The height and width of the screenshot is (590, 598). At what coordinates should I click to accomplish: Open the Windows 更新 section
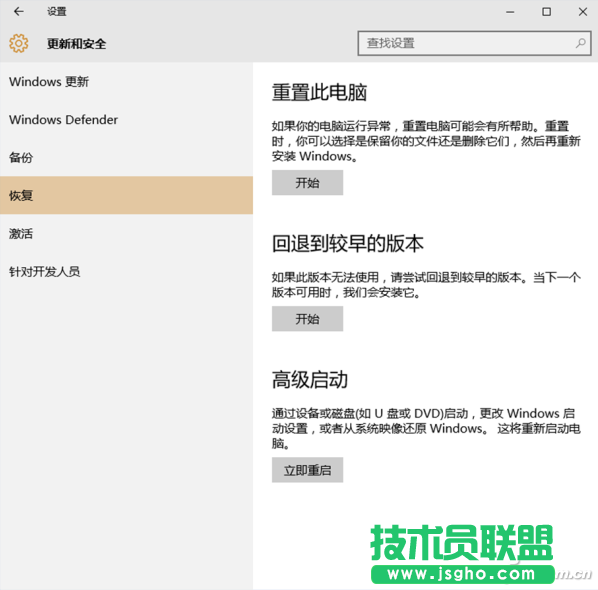pos(126,82)
